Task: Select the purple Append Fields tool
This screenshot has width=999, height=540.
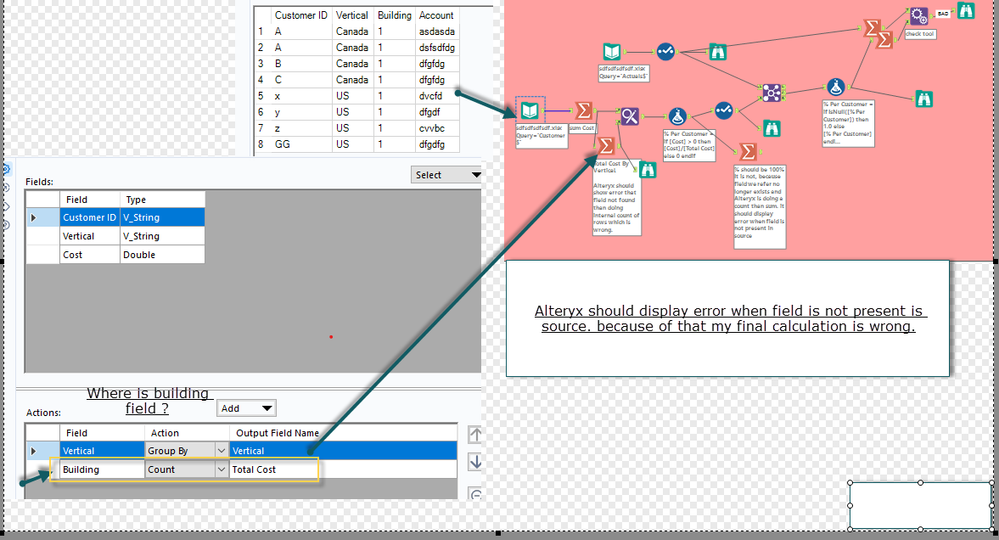Action: [x=629, y=116]
